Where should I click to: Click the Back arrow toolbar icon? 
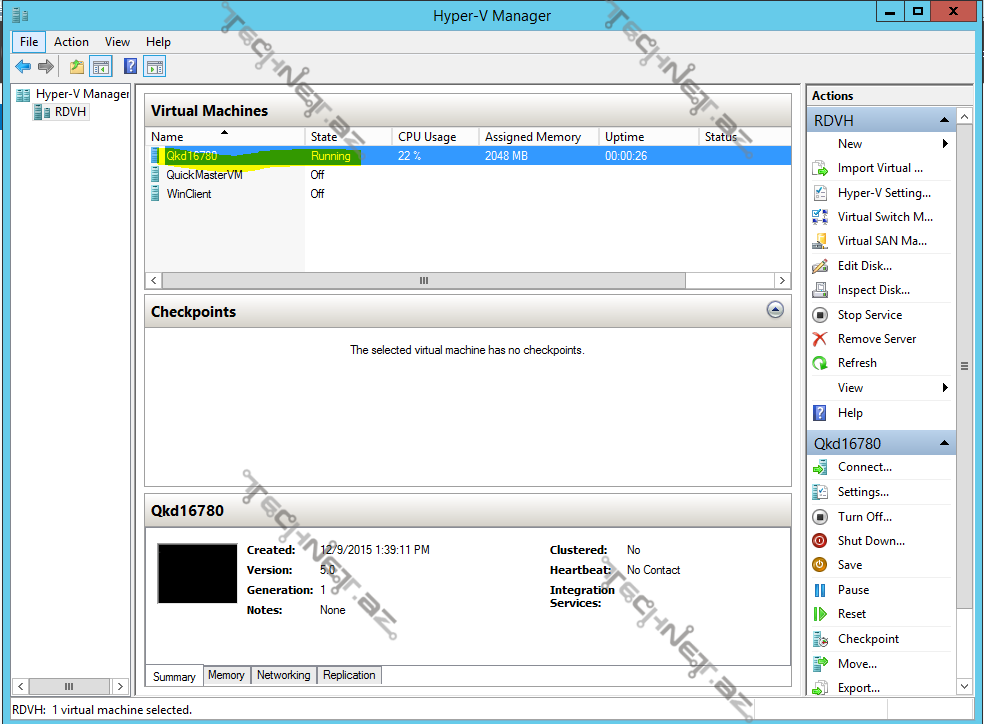[23, 67]
